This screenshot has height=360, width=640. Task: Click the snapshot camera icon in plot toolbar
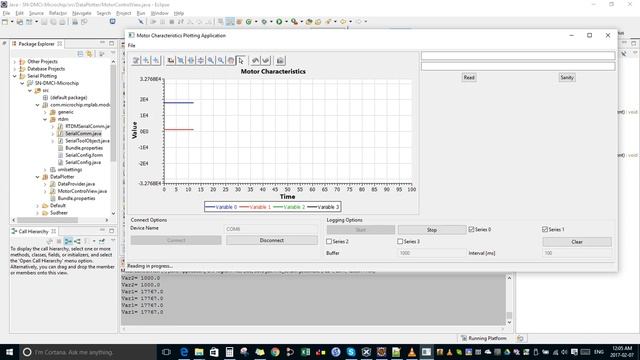click(x=280, y=60)
